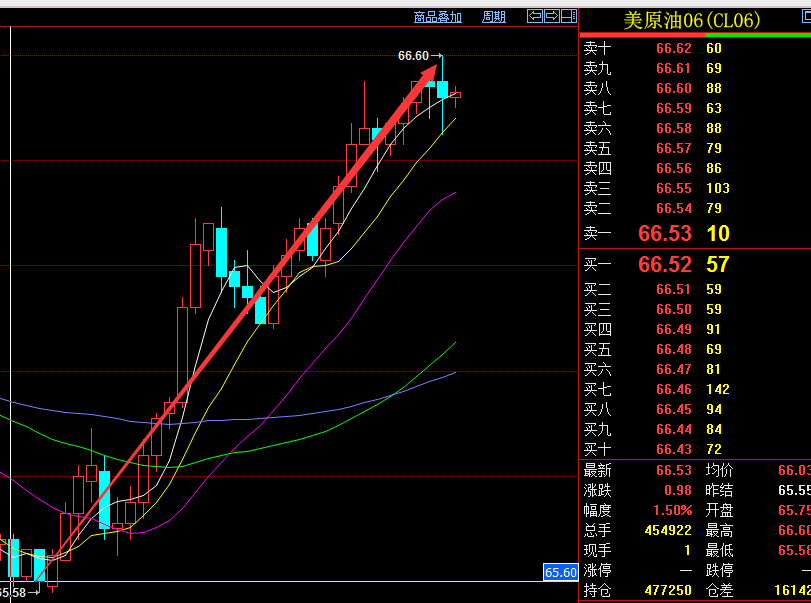Select the 卖八 price 66.60
The height and width of the screenshot is (603, 811).
click(673, 88)
